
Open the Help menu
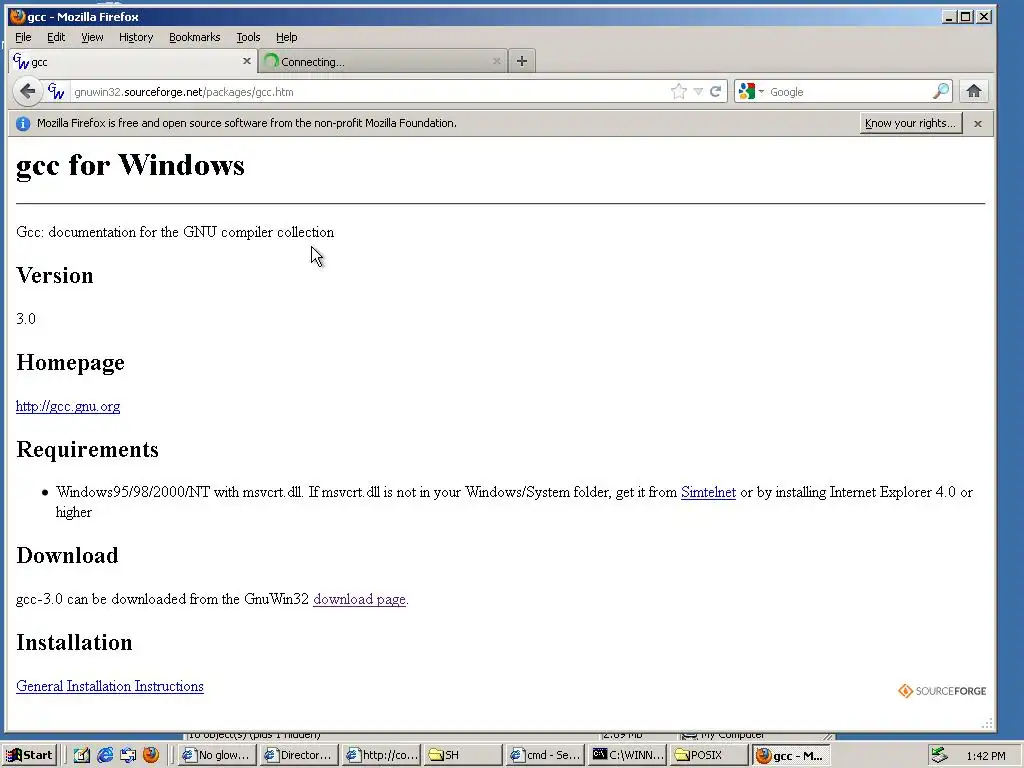point(286,37)
